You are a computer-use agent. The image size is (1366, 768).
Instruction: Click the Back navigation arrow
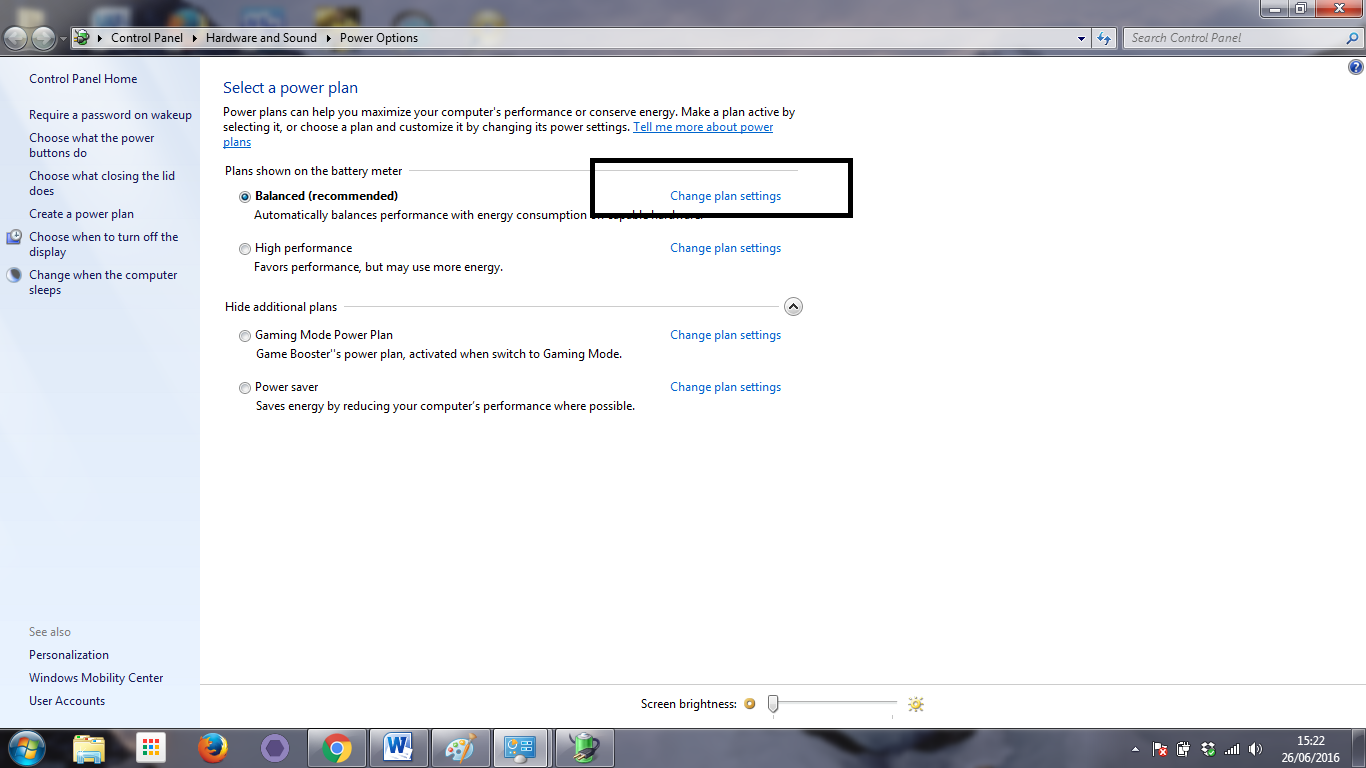[x=17, y=38]
